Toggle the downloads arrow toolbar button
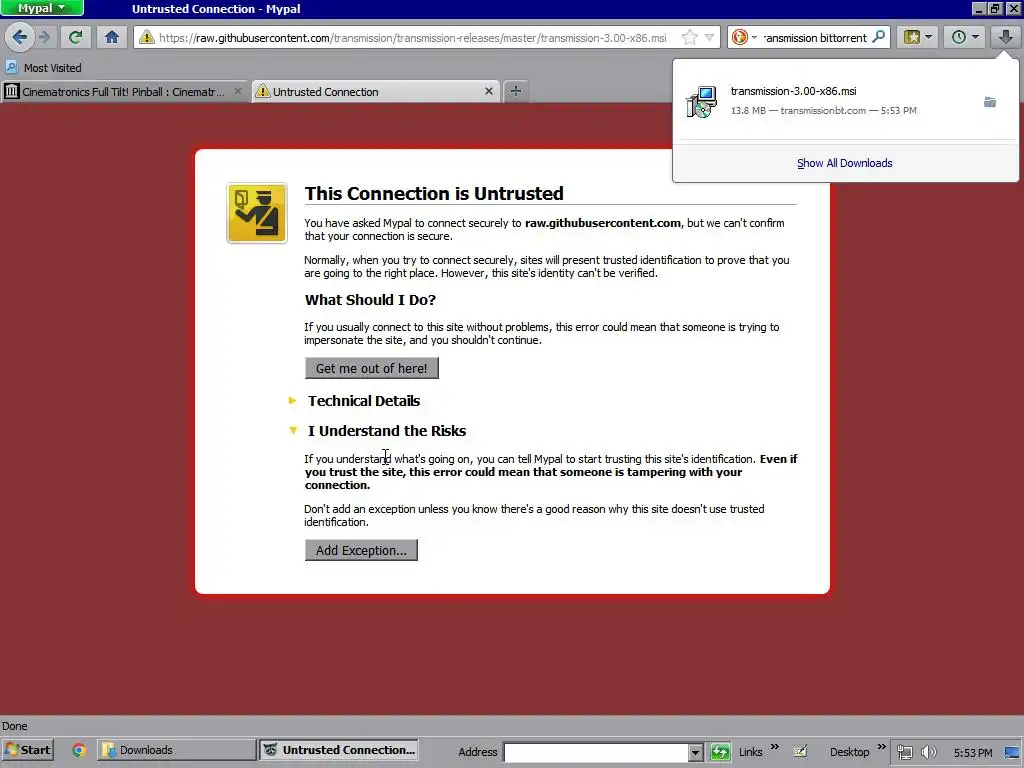 (x=1005, y=37)
